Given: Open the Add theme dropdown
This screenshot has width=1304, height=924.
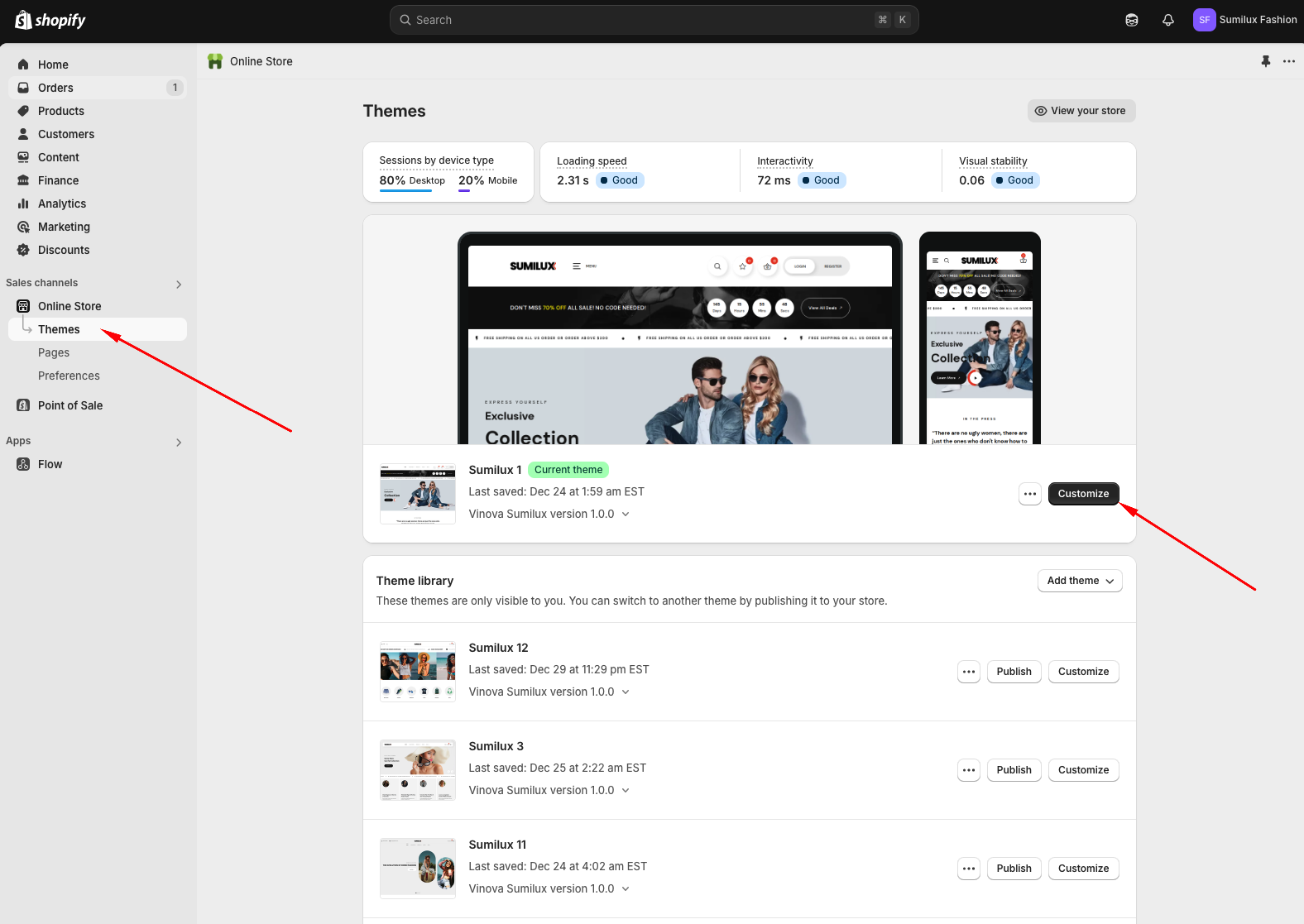Looking at the screenshot, I should click(x=1080, y=581).
